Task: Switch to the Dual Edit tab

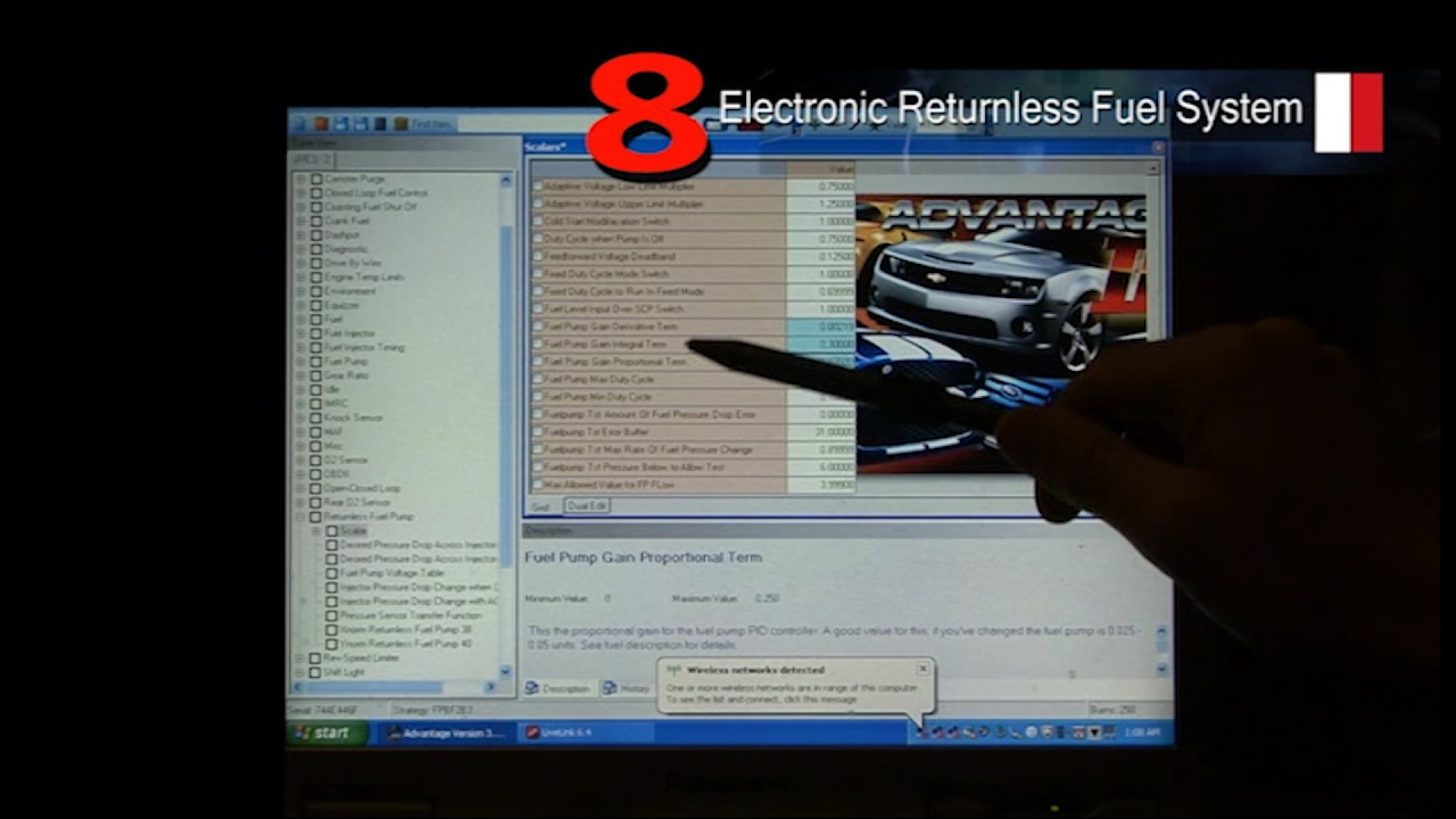Action: [x=586, y=505]
